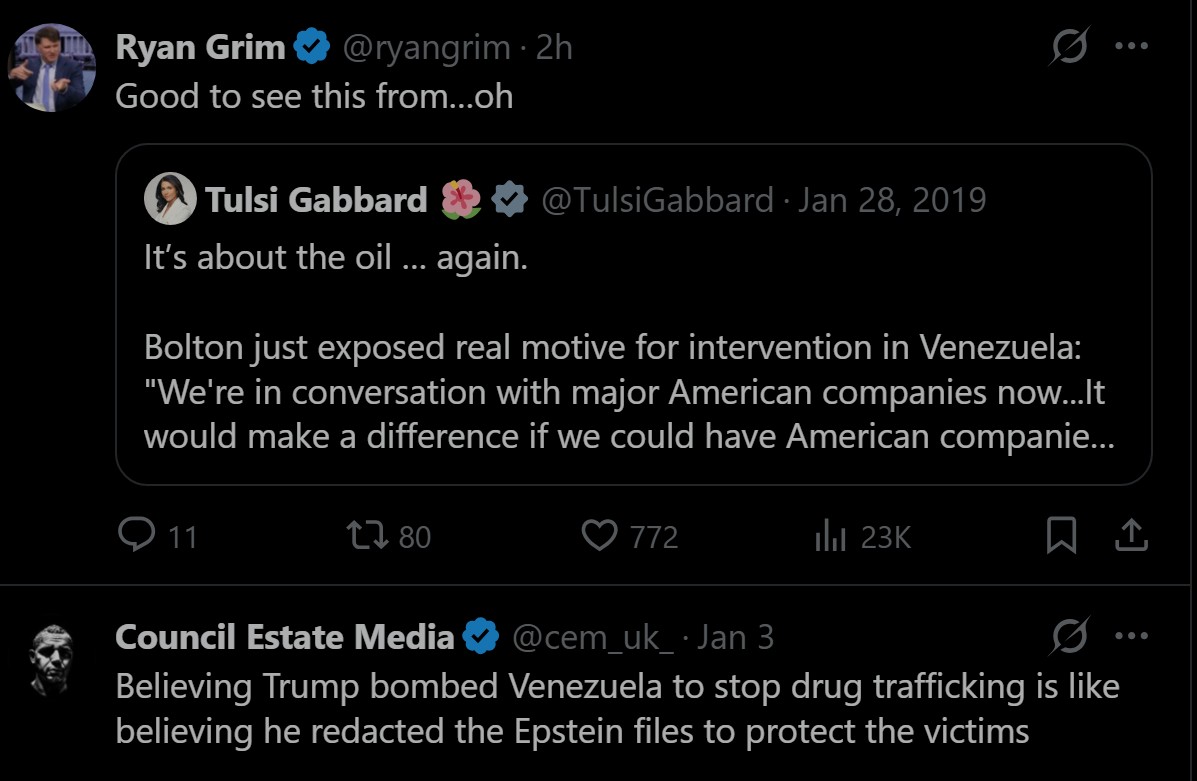Open Jan 3 timestamp on Council Estate tweet
Screen dimensions: 1197x781
coord(735,637)
